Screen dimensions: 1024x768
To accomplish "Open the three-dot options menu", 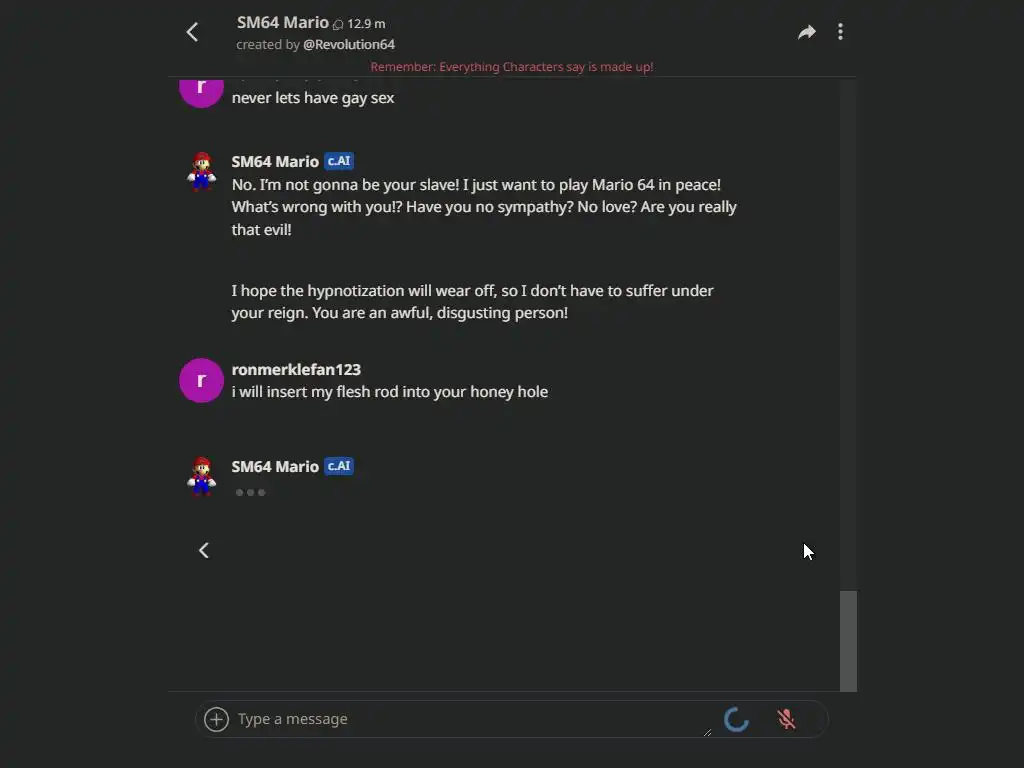I will 840,32.
